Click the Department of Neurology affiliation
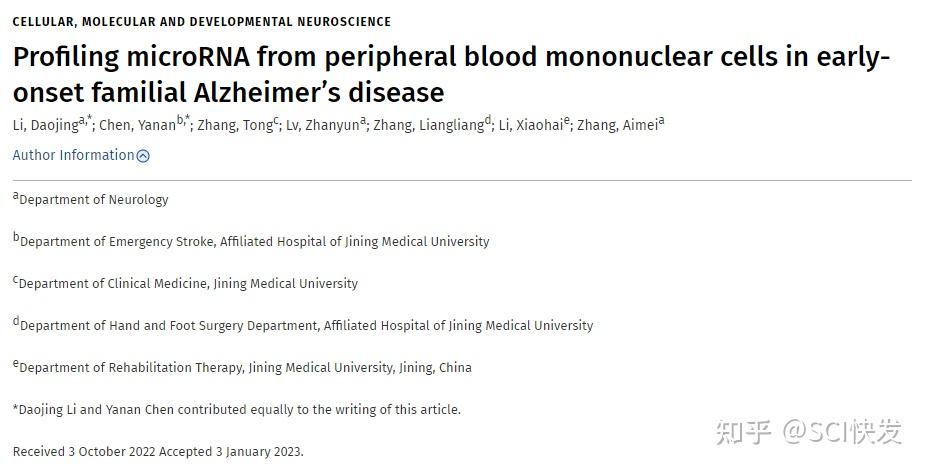 [x=94, y=200]
